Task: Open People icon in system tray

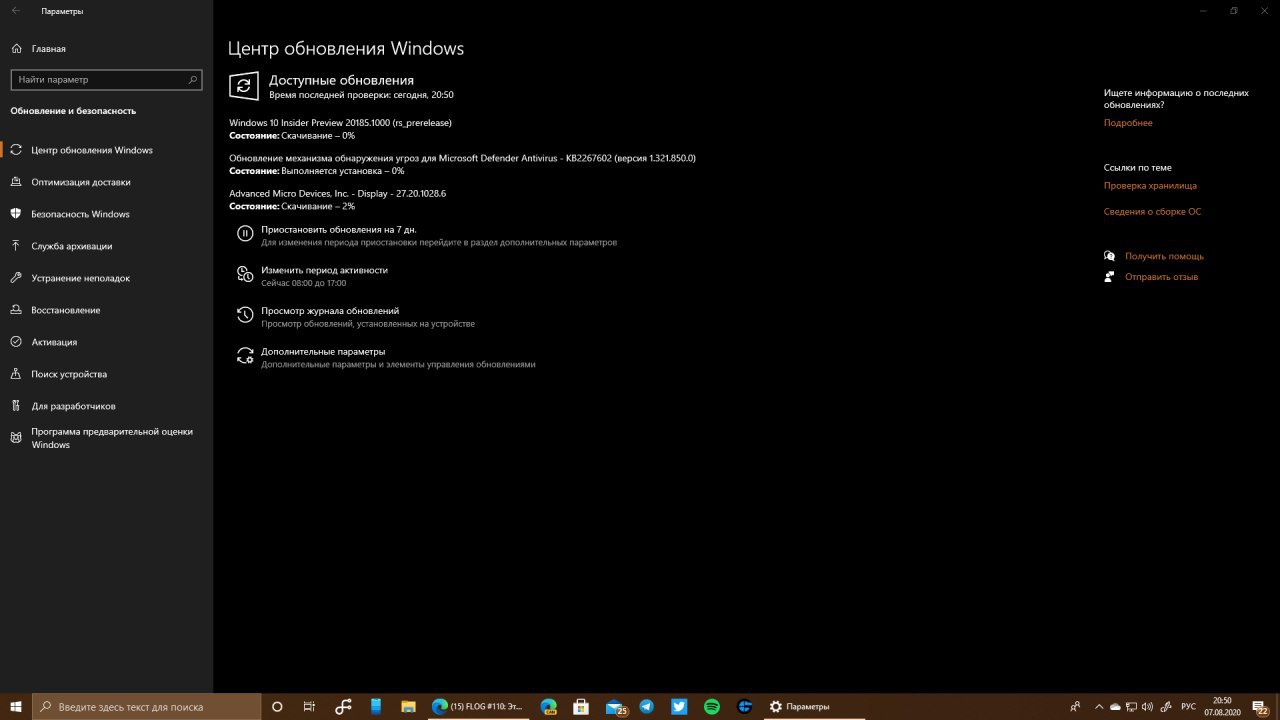Action: click(x=1075, y=706)
